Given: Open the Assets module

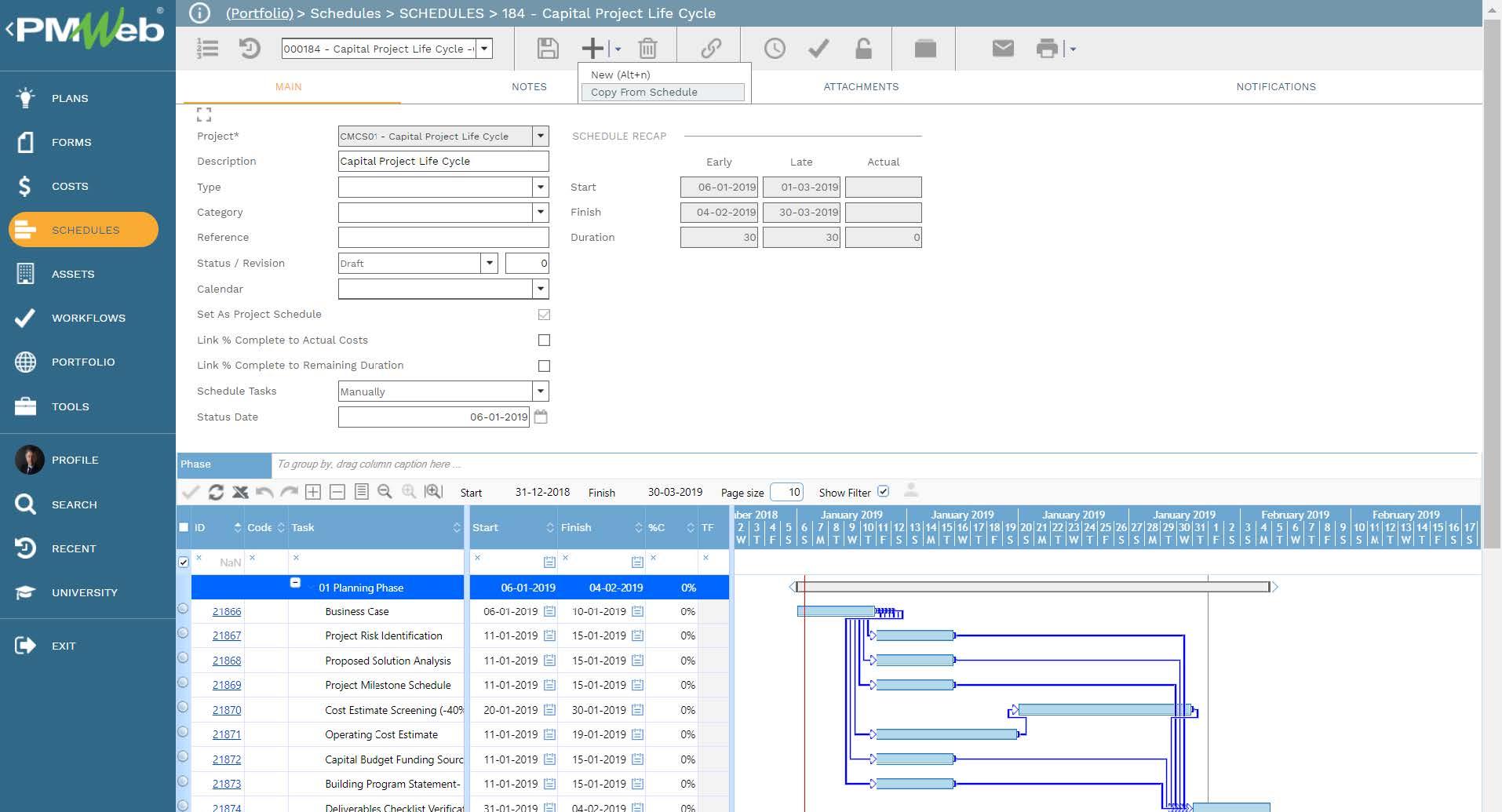Looking at the screenshot, I should [x=72, y=274].
